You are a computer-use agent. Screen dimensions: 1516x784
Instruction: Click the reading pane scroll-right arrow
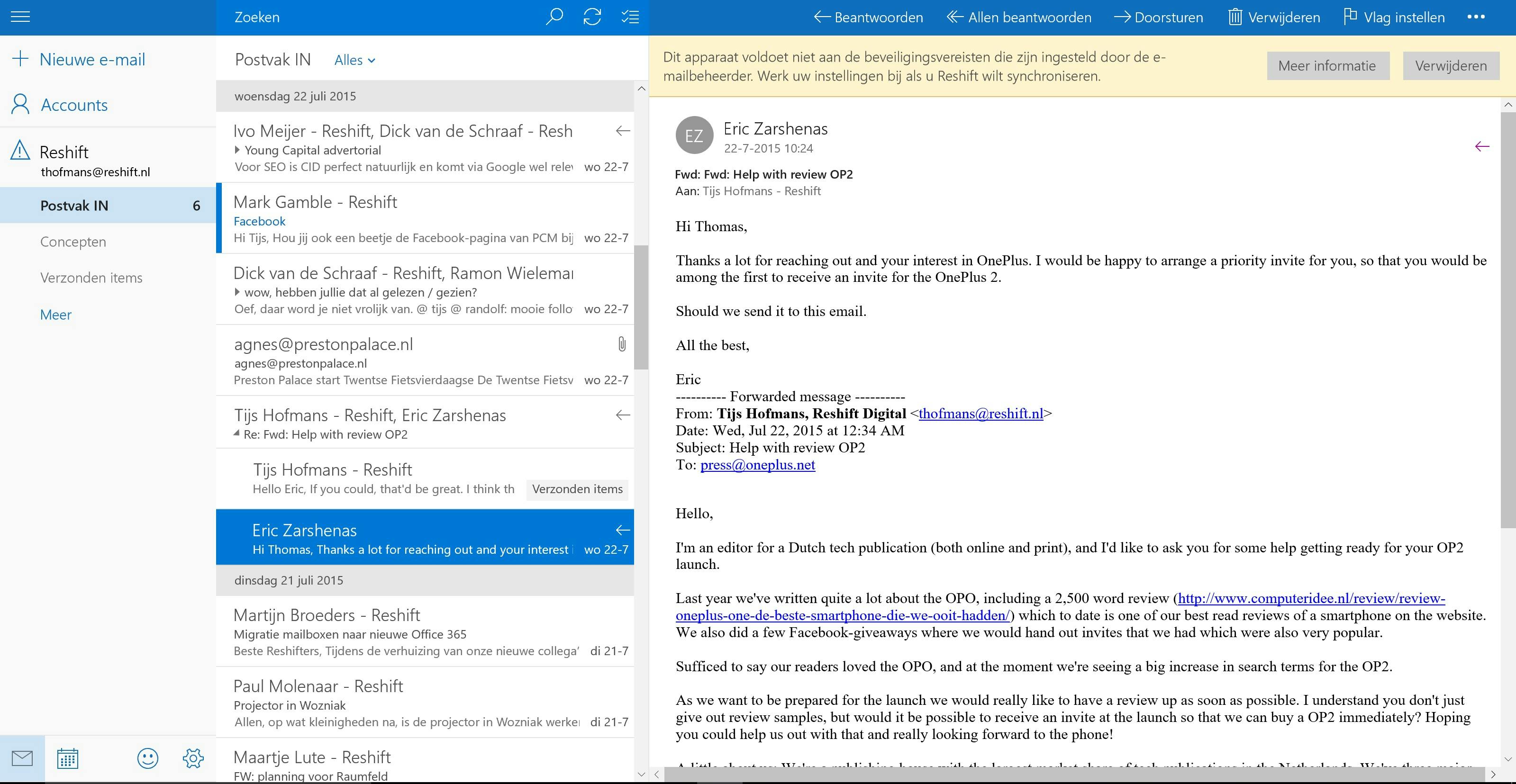coord(1493,775)
